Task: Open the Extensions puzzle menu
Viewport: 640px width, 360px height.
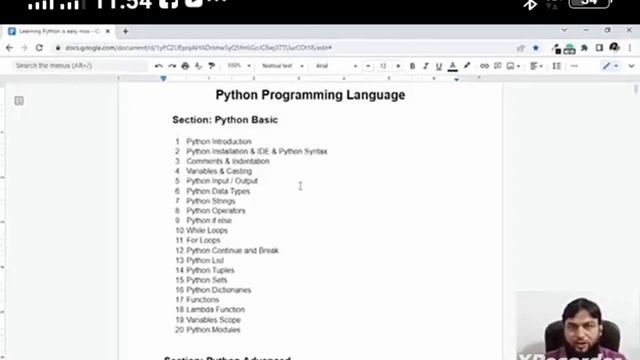Action: 584,48
